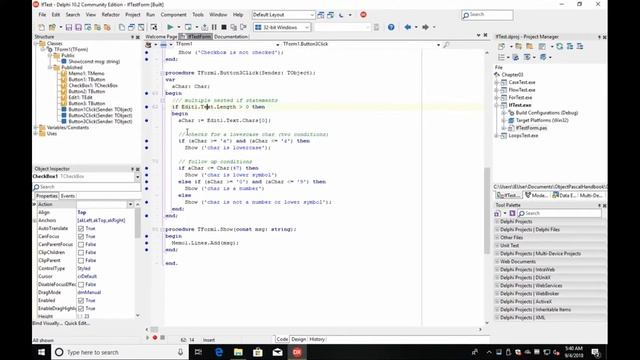Click the Save toolbar icon
640x360 pixels.
(x=69, y=27)
